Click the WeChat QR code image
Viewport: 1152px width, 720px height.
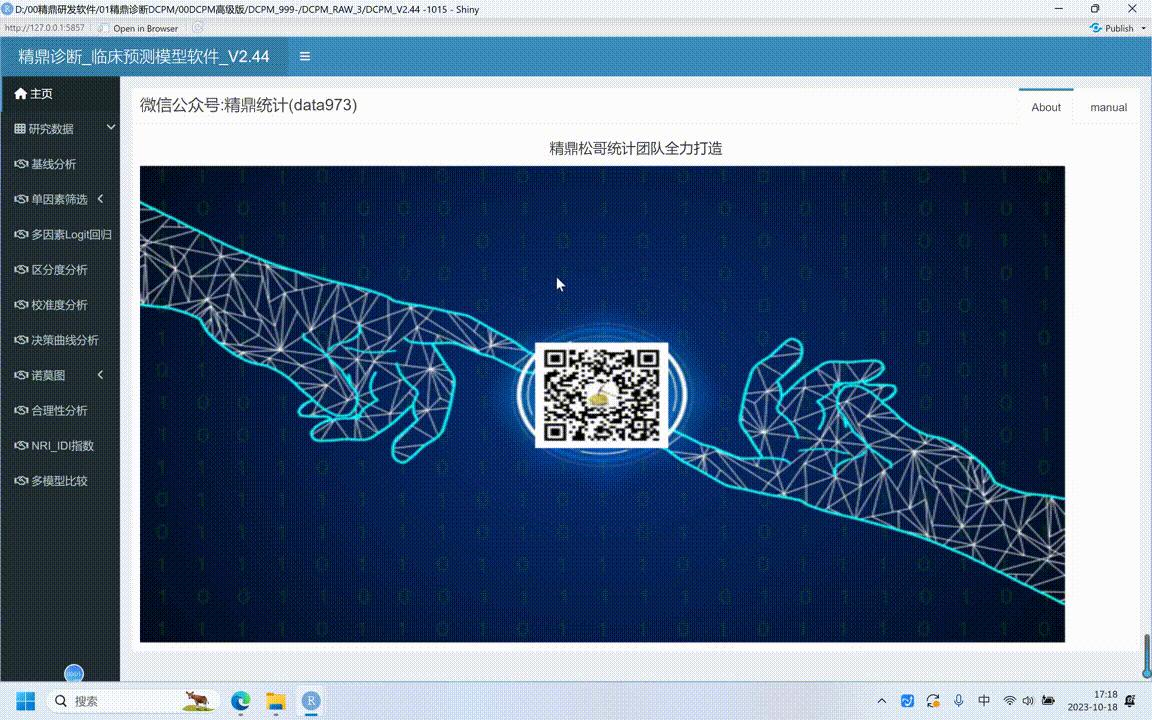[x=602, y=394]
